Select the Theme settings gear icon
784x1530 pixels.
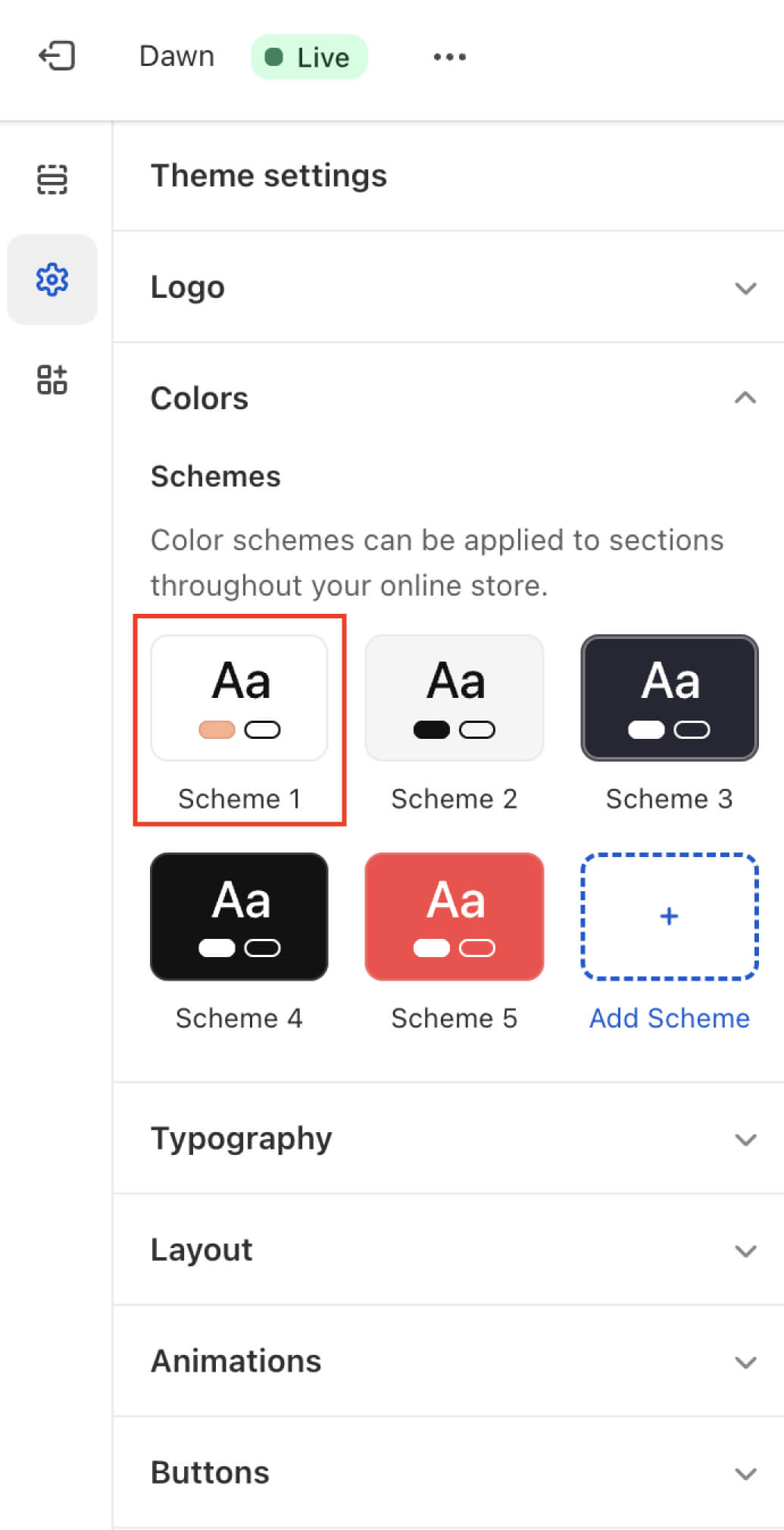tap(52, 280)
